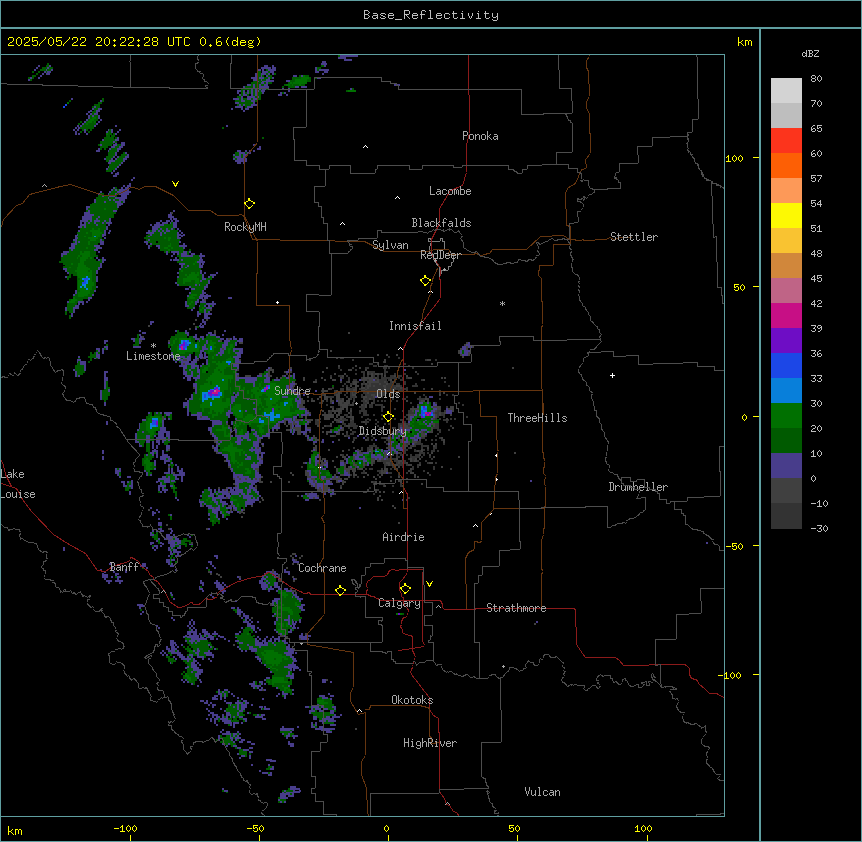Select the yellow 51-54 dBZ legend swatch

[x=786, y=215]
